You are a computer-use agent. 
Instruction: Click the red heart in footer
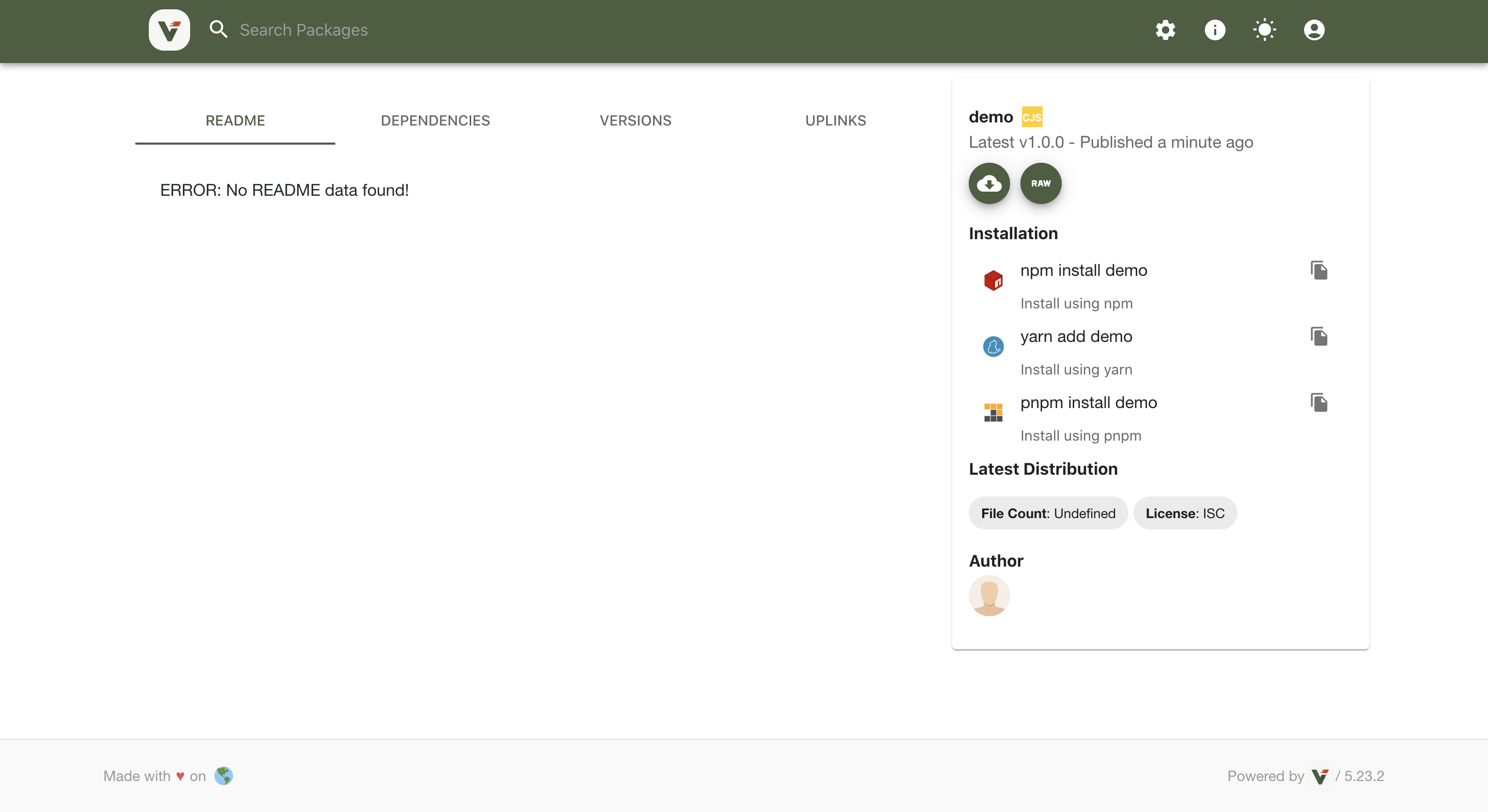pos(180,776)
